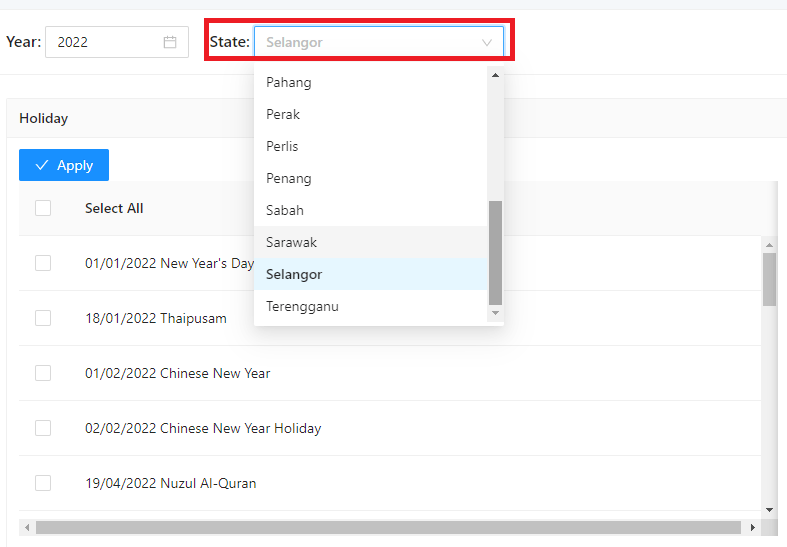Toggle the Select All checkbox
Viewport: 787px width, 547px height.
(43, 208)
